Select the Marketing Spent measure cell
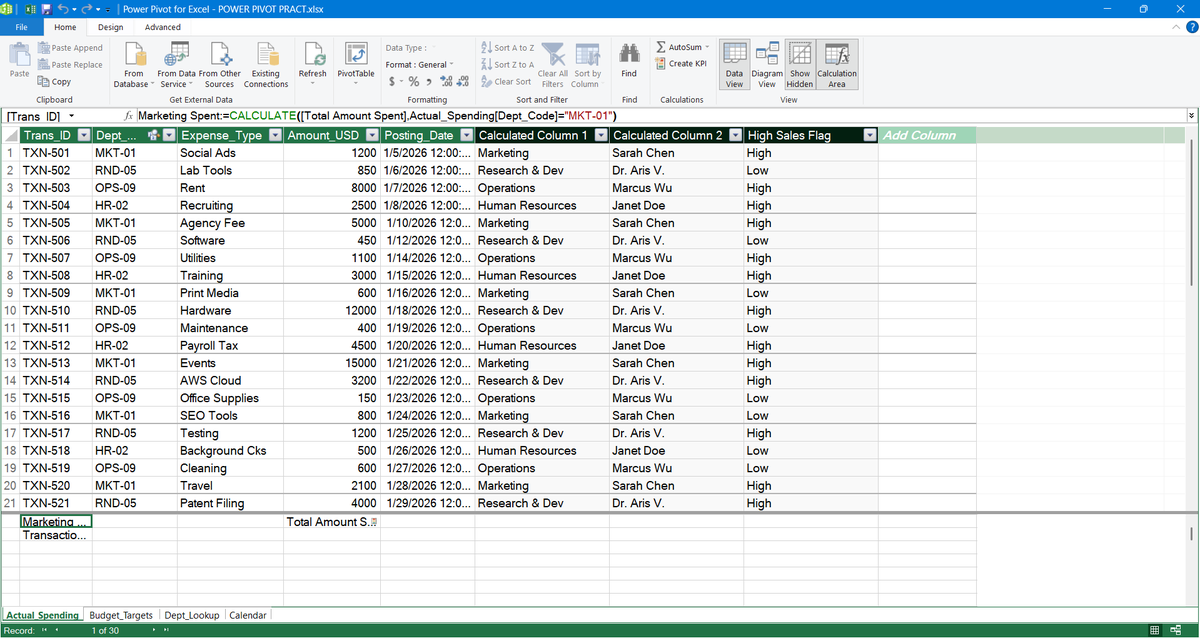The height and width of the screenshot is (638, 1200). coord(56,522)
